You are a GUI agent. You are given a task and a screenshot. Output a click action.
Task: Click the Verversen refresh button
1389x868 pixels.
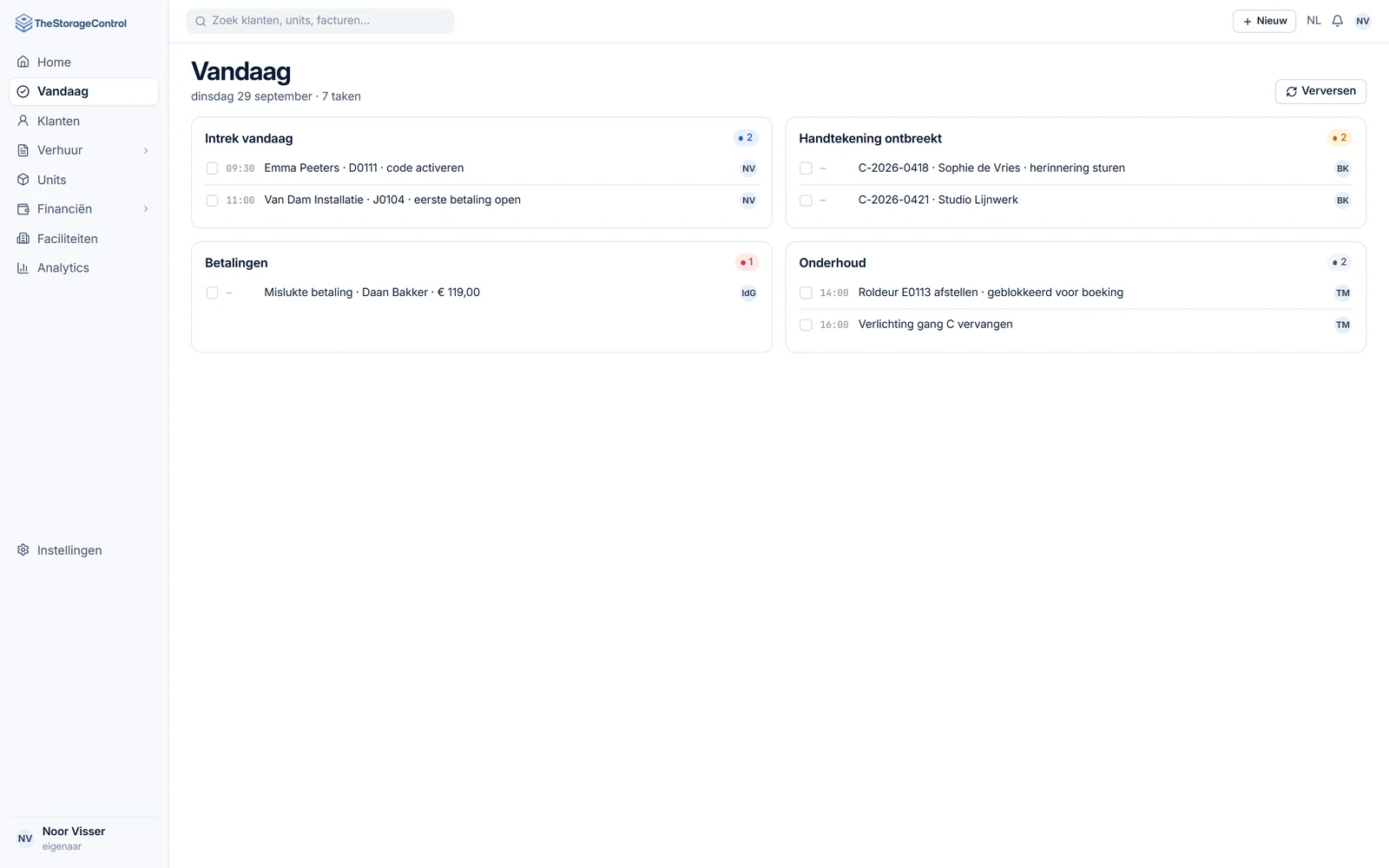1320,91
